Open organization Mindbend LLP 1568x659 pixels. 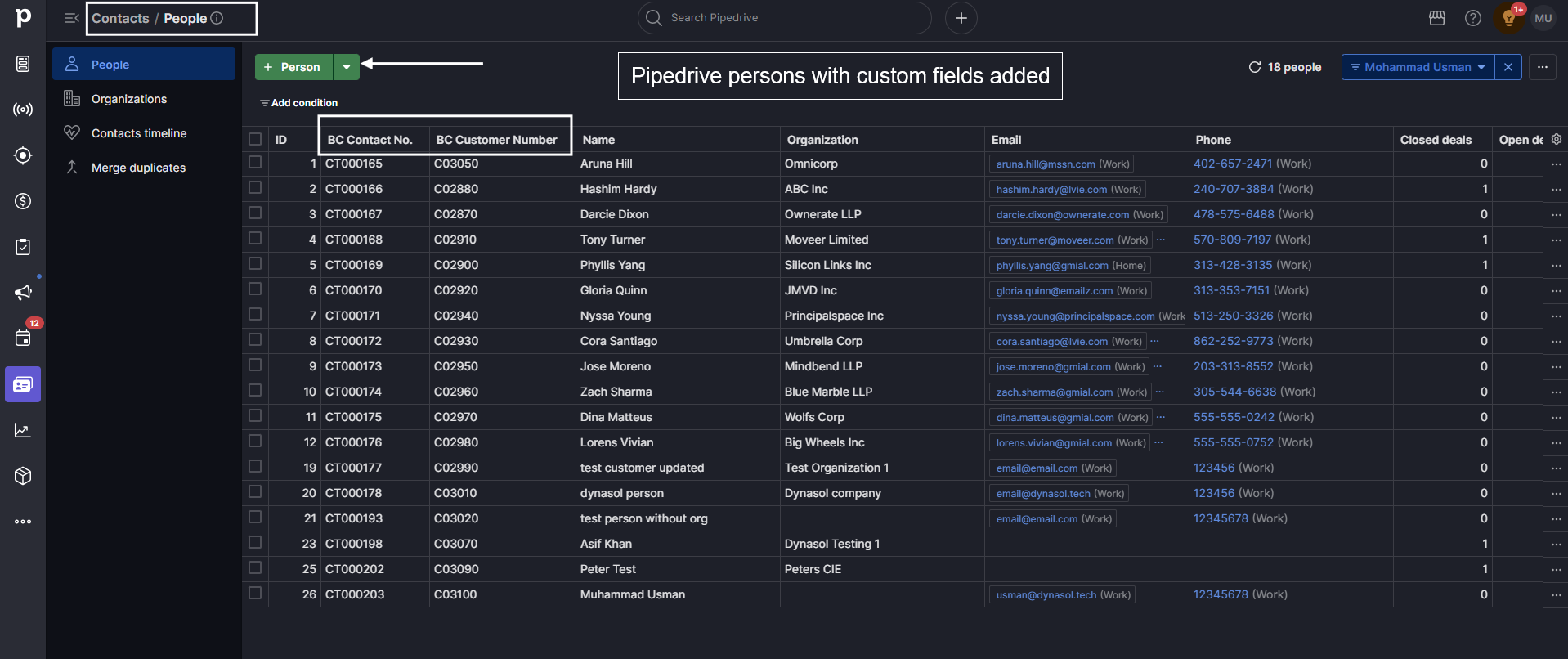[x=823, y=366]
